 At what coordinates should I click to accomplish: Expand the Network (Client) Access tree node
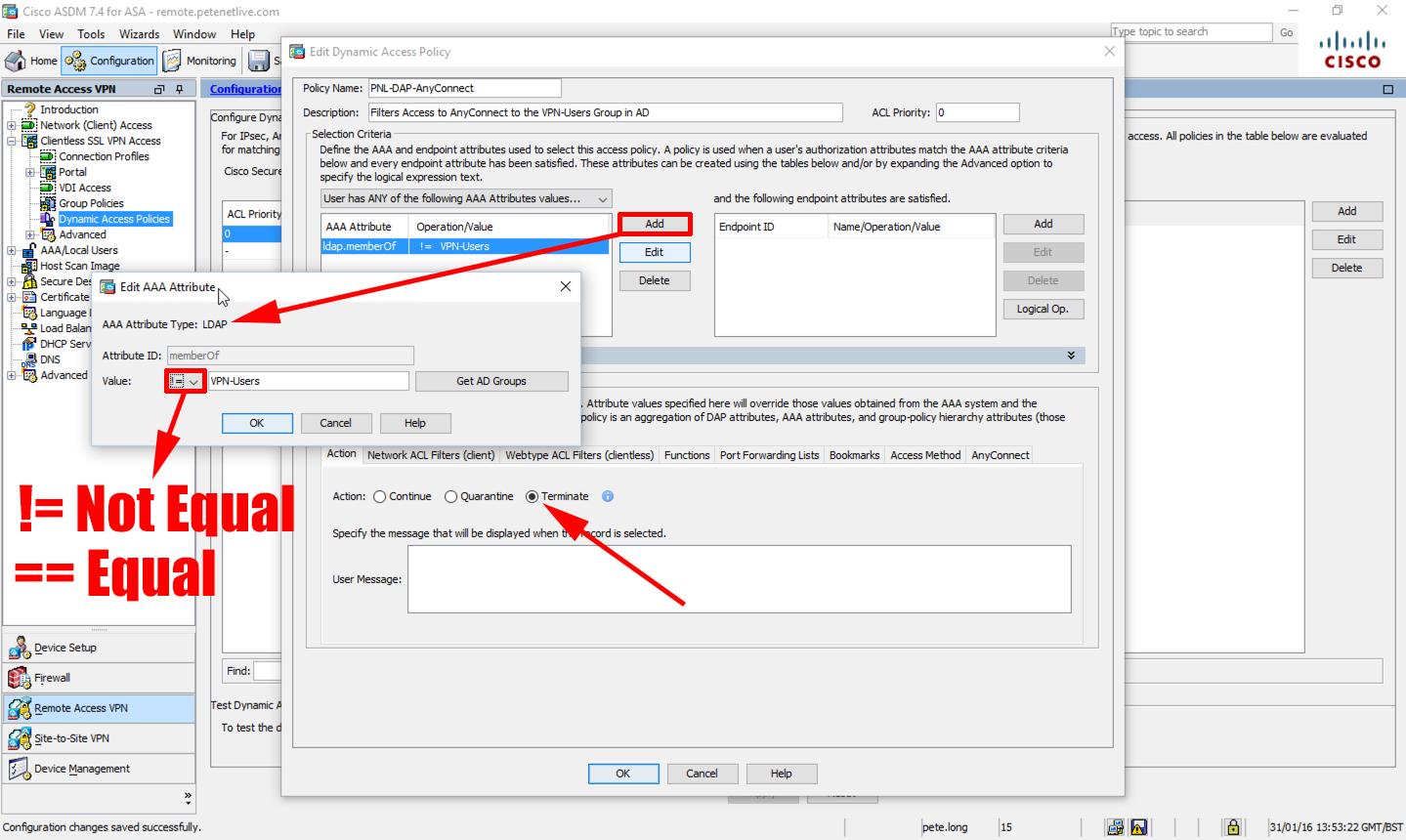pos(12,125)
